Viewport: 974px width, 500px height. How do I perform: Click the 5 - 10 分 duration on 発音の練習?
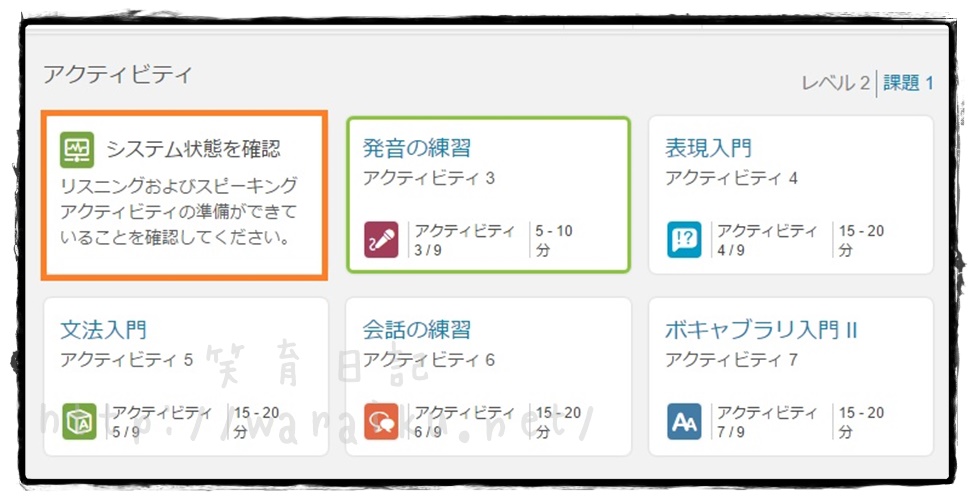point(553,239)
